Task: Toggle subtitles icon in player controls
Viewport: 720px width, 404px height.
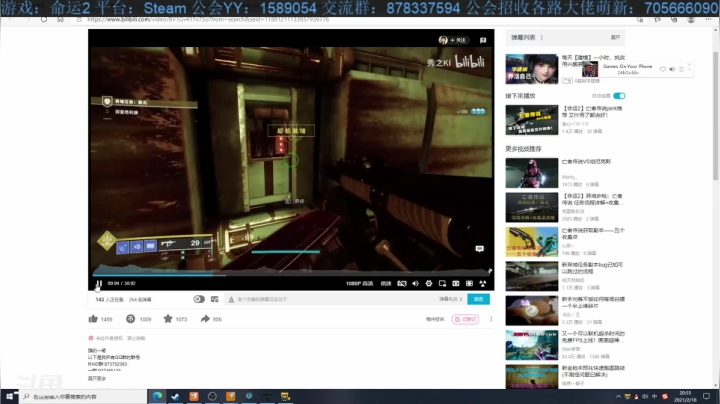Action: [x=402, y=284]
